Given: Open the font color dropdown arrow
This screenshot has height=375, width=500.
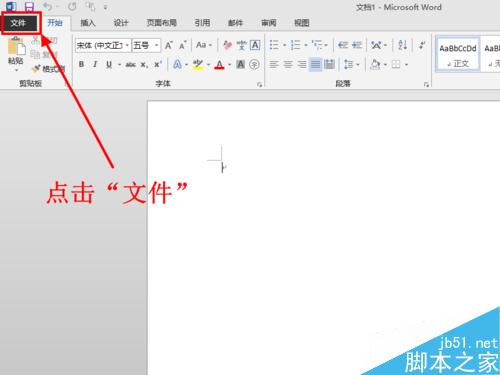Looking at the screenshot, I should point(230,65).
